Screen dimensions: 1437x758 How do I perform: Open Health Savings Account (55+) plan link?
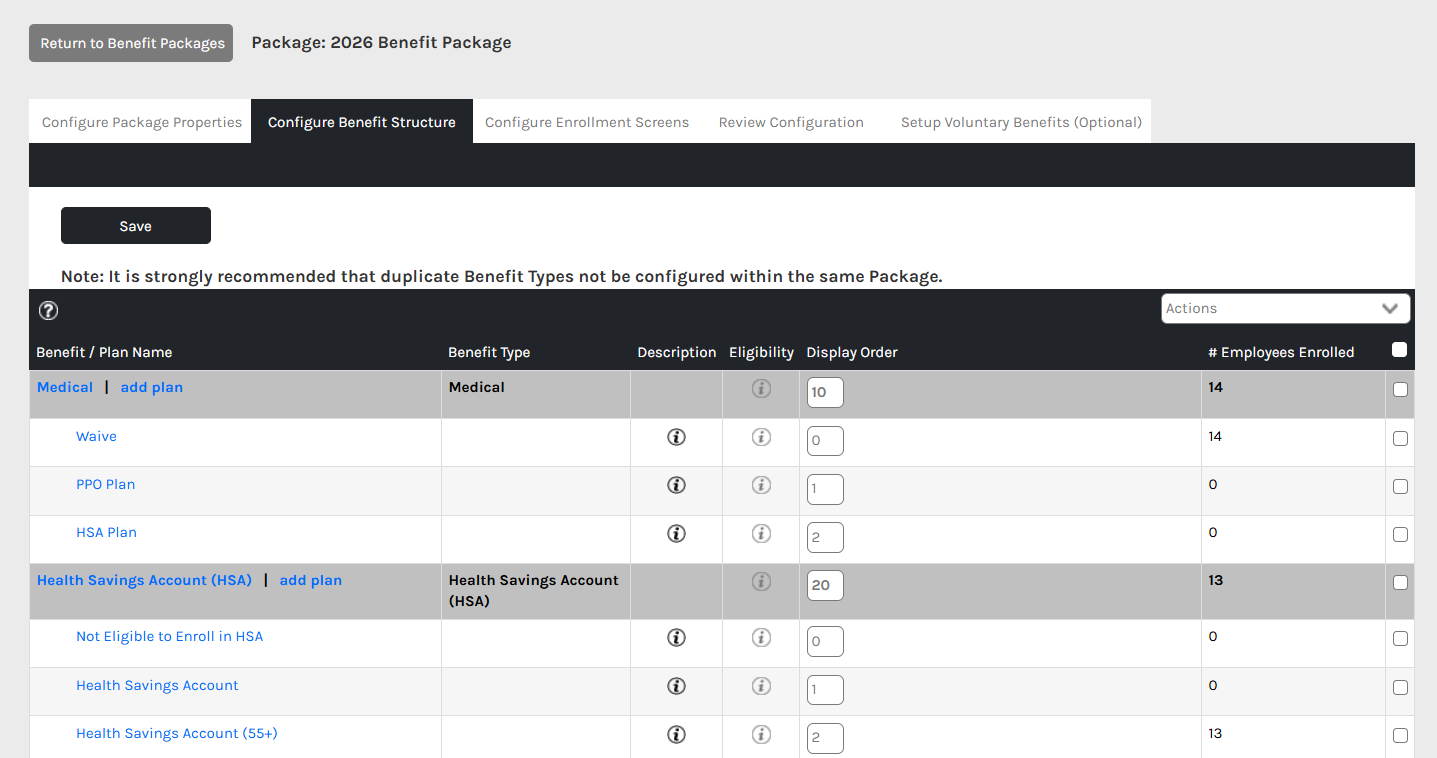click(x=177, y=733)
